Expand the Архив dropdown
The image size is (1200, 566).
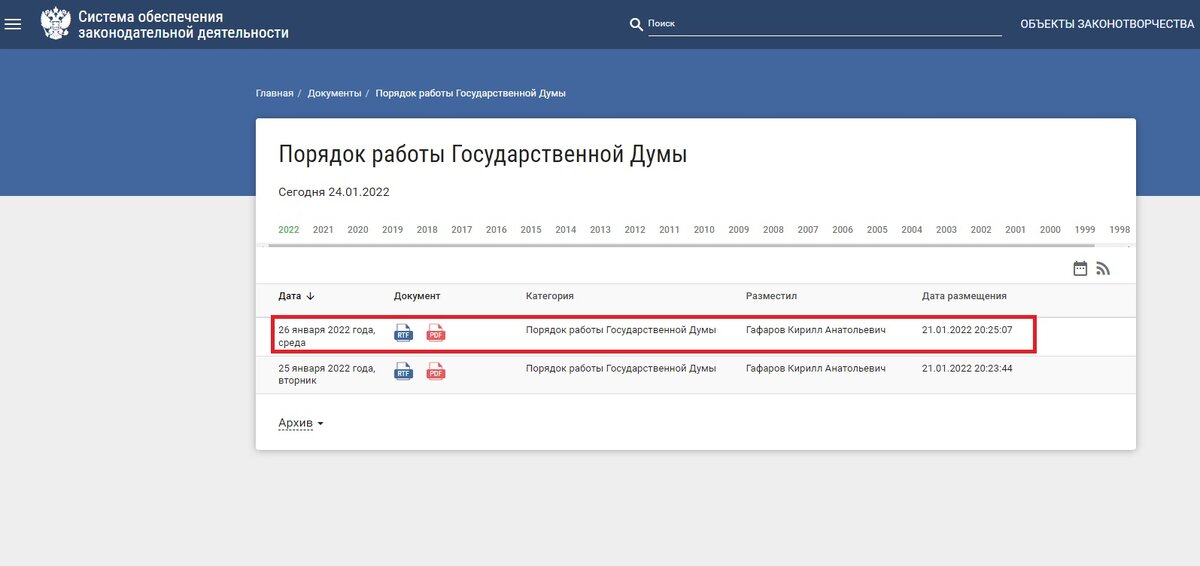coord(300,423)
